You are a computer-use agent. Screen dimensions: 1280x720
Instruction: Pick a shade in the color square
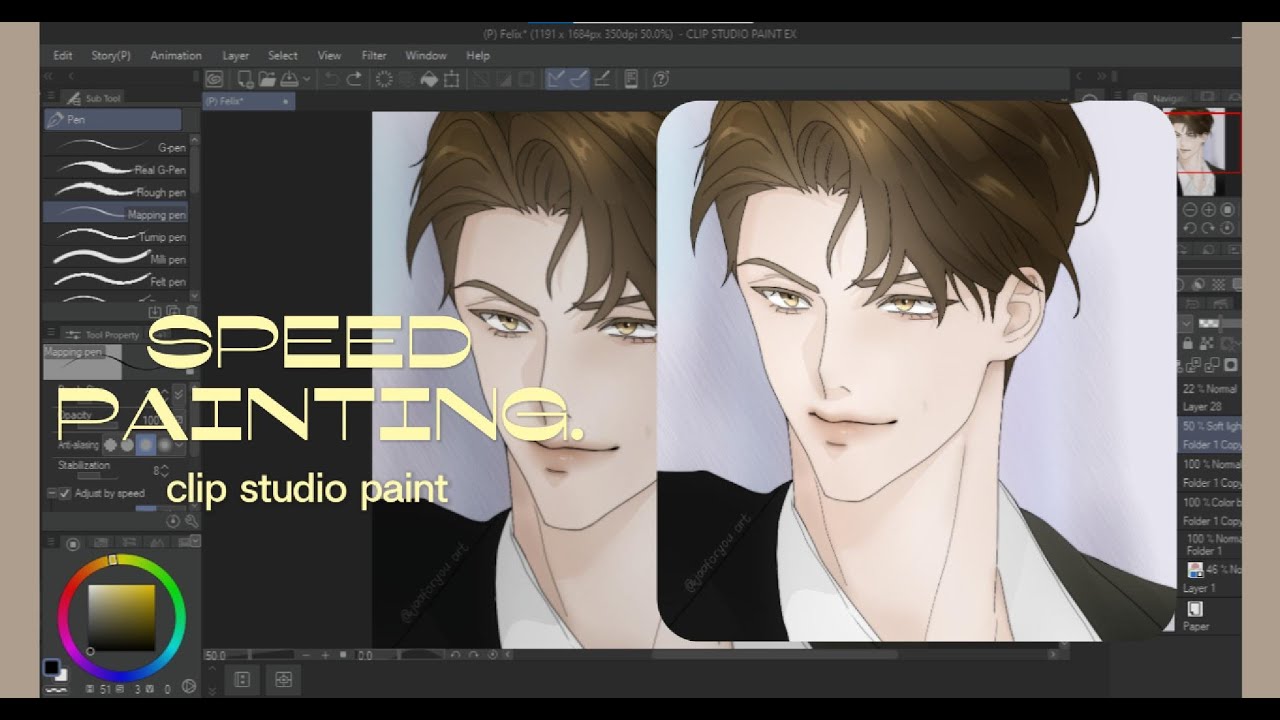tap(122, 618)
